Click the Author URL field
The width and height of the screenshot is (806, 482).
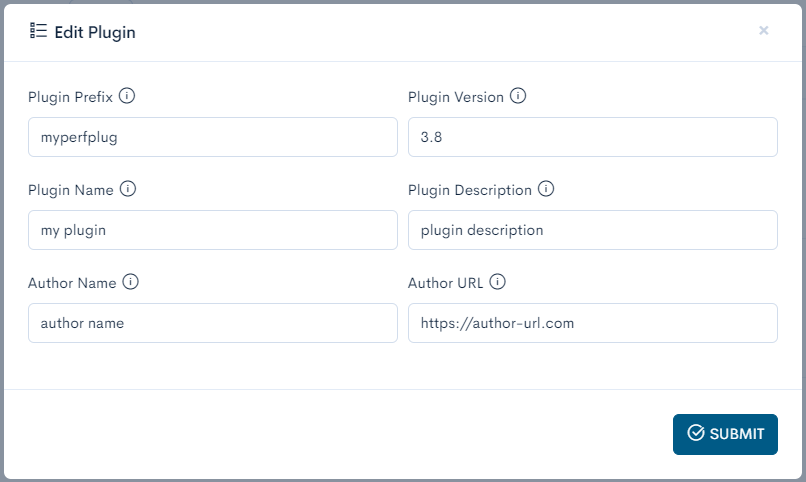coord(593,323)
